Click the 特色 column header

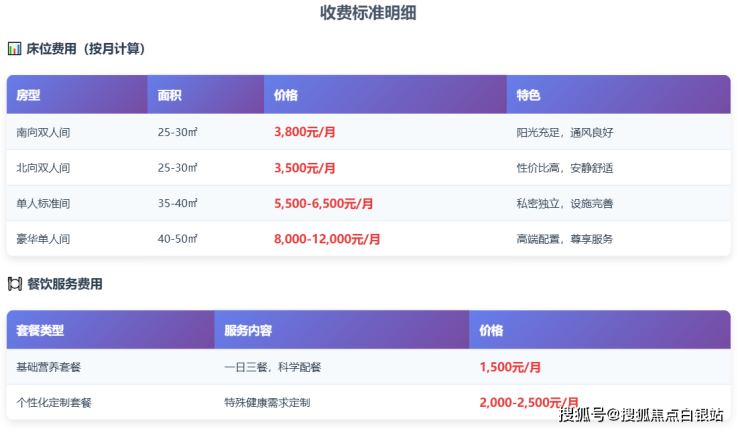[x=528, y=95]
